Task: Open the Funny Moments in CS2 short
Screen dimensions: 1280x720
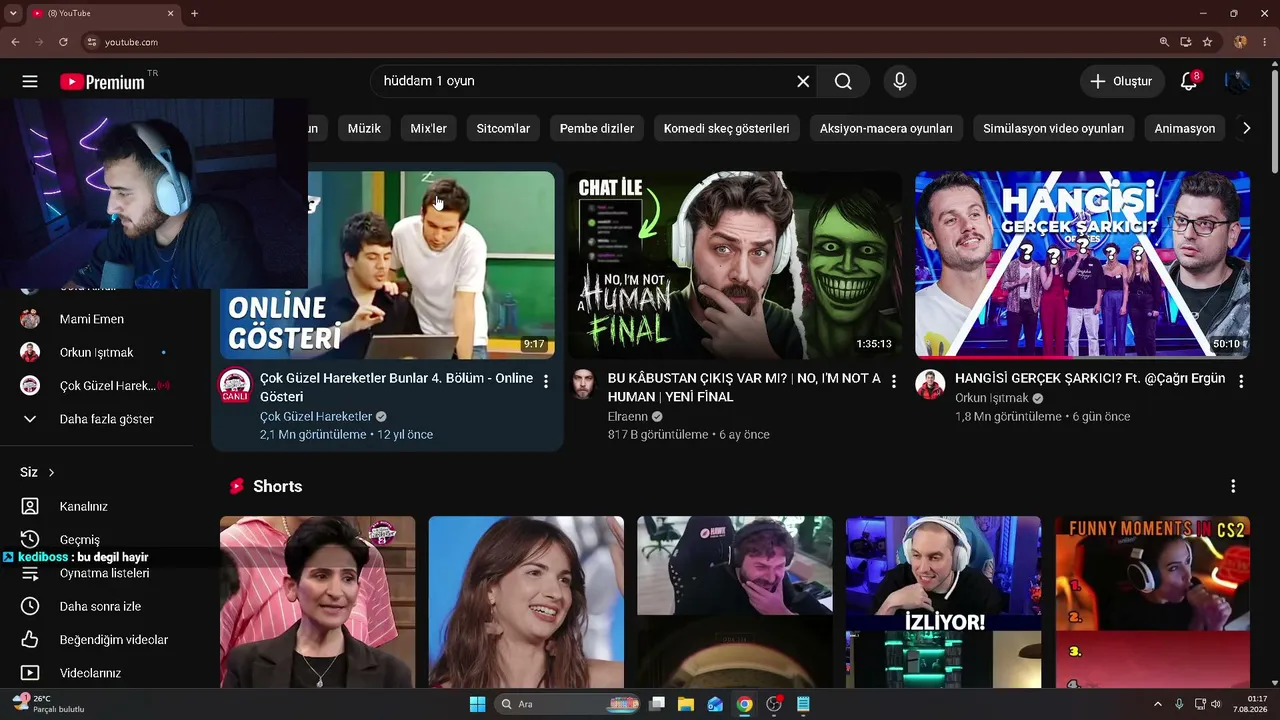Action: [1152, 602]
